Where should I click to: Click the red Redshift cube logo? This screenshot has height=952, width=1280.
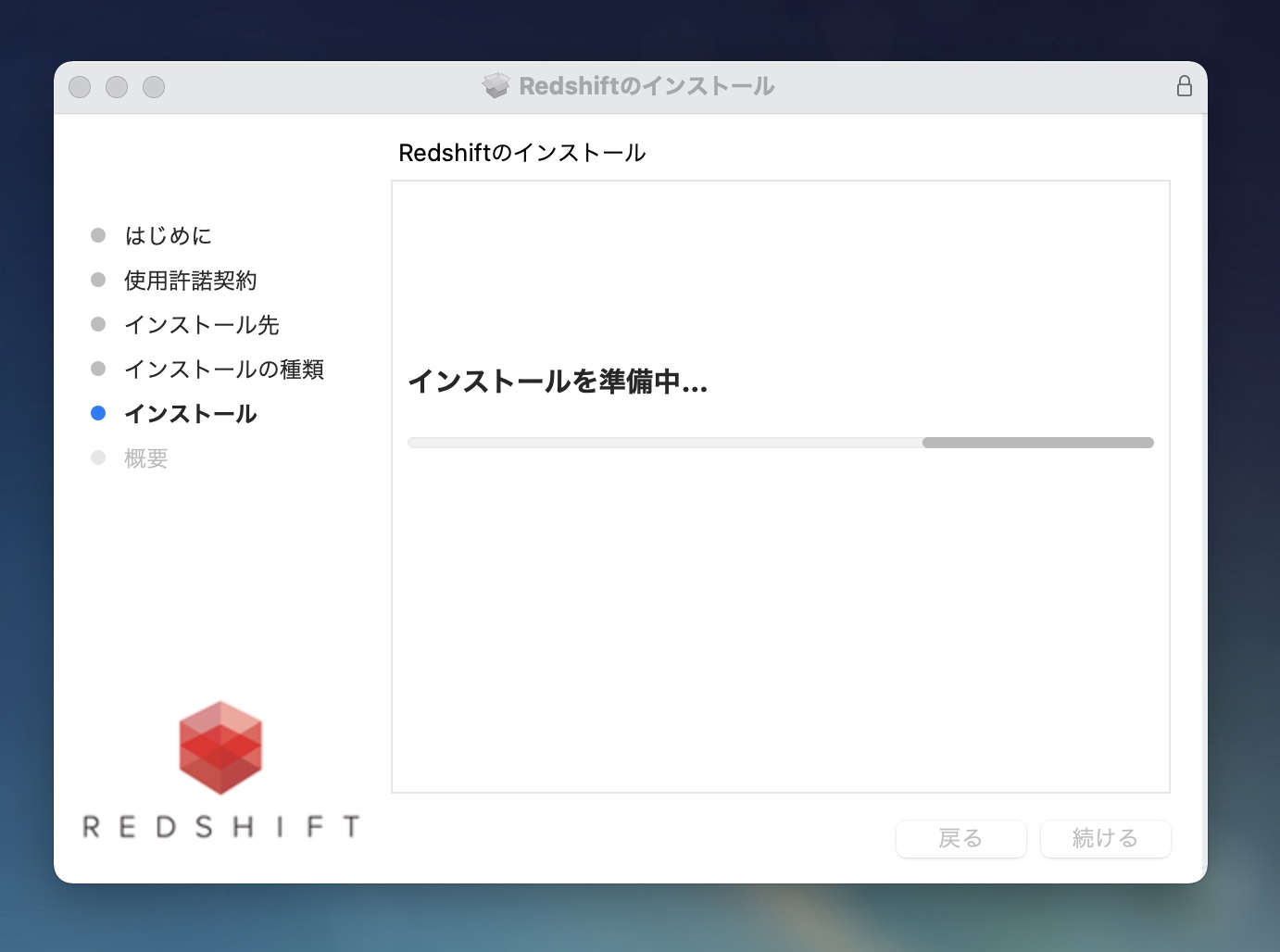220,747
